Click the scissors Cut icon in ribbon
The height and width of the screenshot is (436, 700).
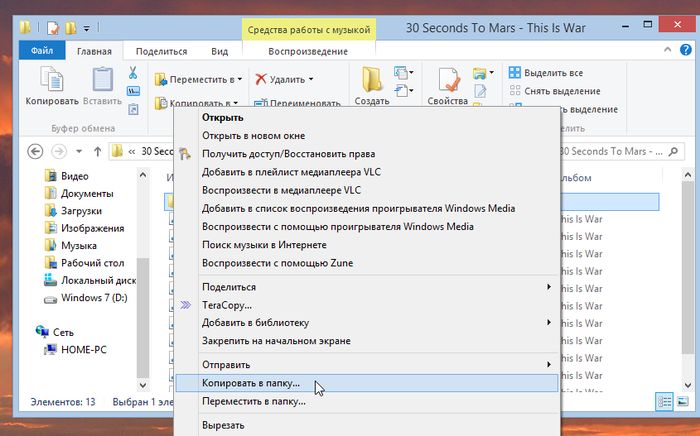click(133, 72)
